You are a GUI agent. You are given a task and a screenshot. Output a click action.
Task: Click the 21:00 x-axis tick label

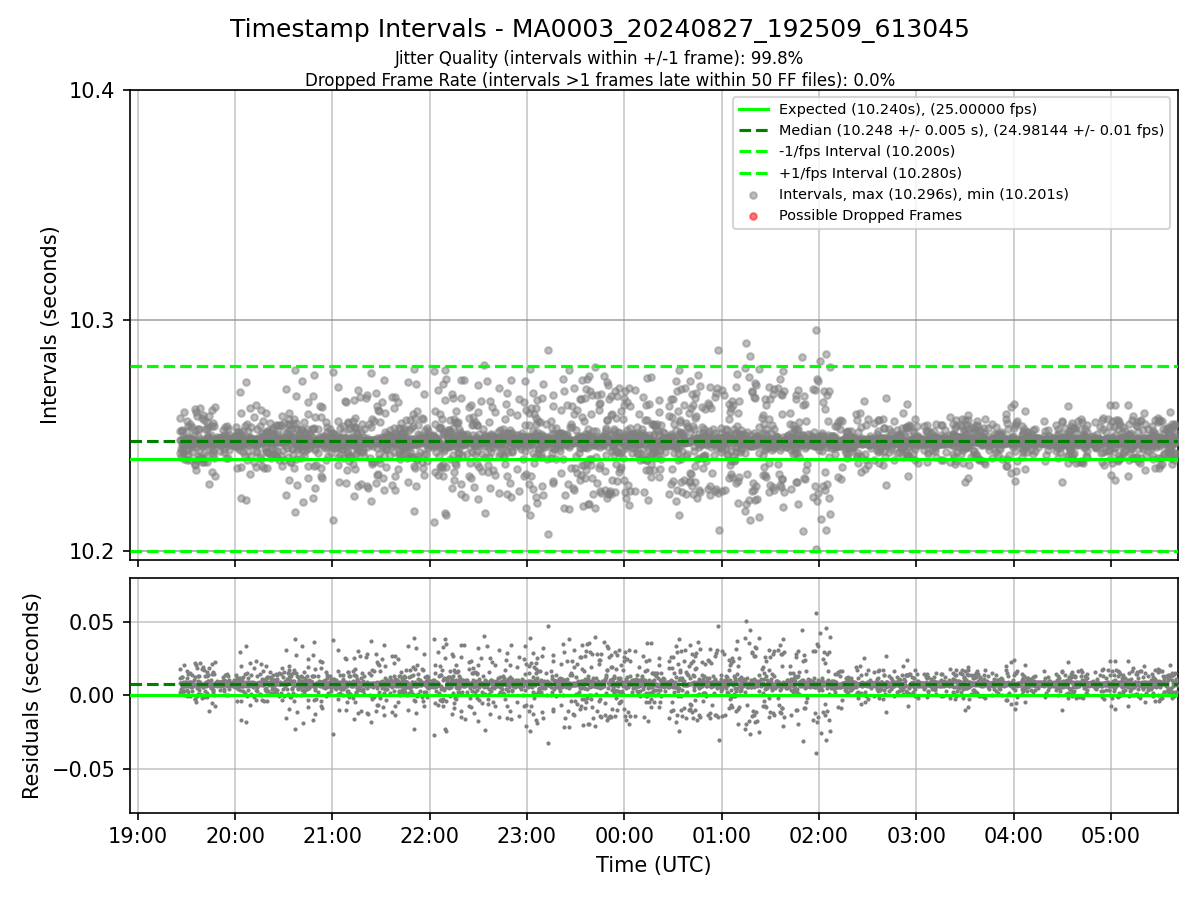(332, 836)
